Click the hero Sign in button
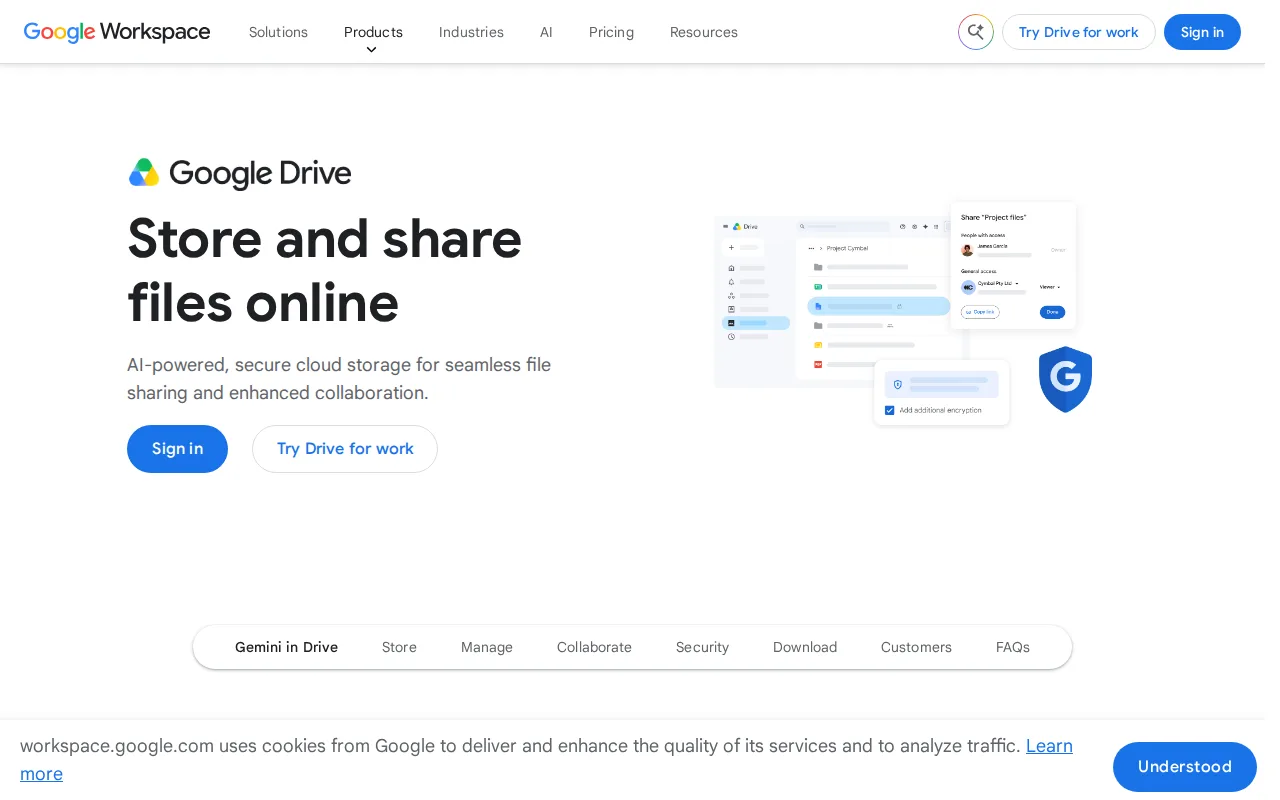Image resolution: width=1280 pixels, height=800 pixels. 177,449
